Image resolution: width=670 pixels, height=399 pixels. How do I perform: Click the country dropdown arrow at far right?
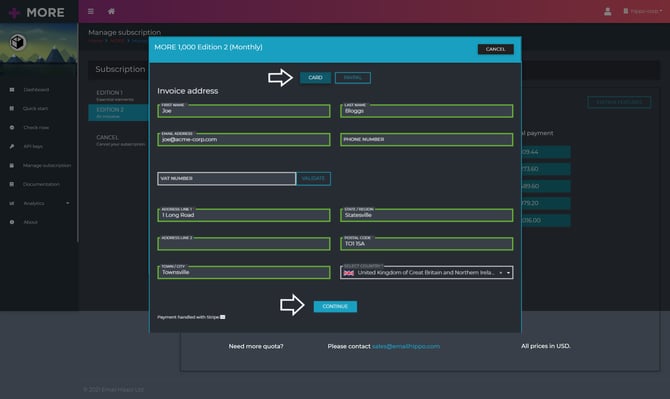tap(508, 273)
